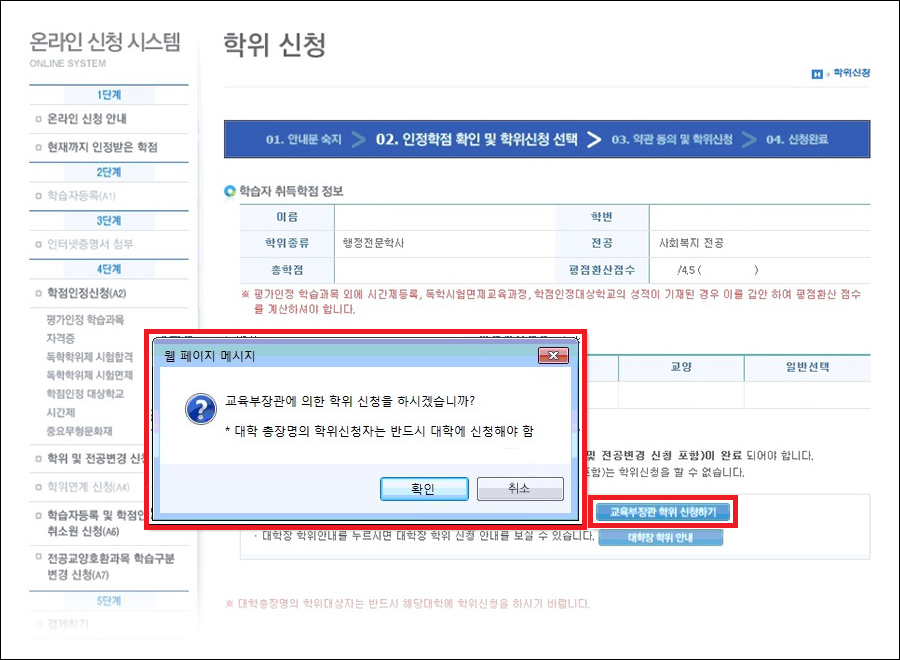Click the bullet icon beside 학습자 취득학점 정보
The width and height of the screenshot is (900, 660).
[230, 191]
